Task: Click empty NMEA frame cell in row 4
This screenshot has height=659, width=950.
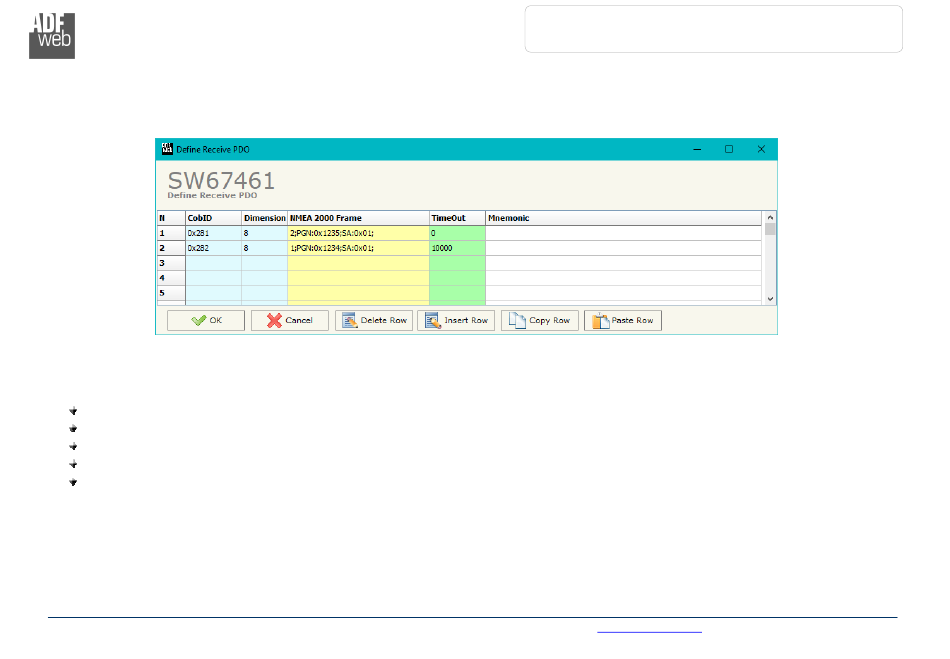Action: click(x=358, y=278)
